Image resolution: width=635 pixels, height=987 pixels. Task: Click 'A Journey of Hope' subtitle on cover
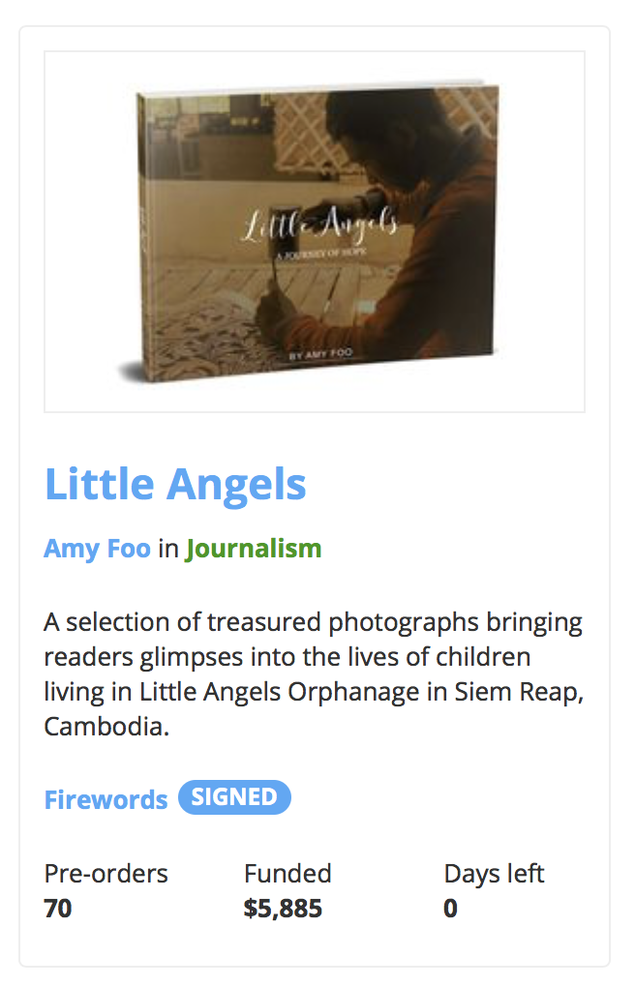pos(321,253)
